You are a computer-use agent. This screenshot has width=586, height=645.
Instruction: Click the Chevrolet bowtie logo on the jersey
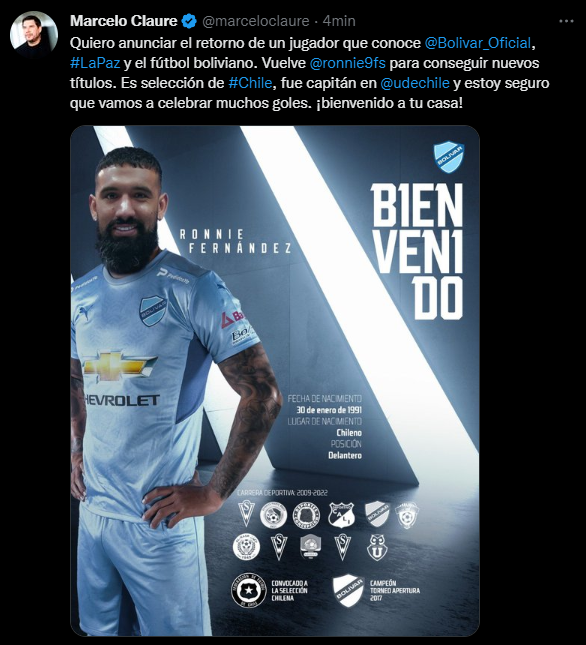[120, 365]
